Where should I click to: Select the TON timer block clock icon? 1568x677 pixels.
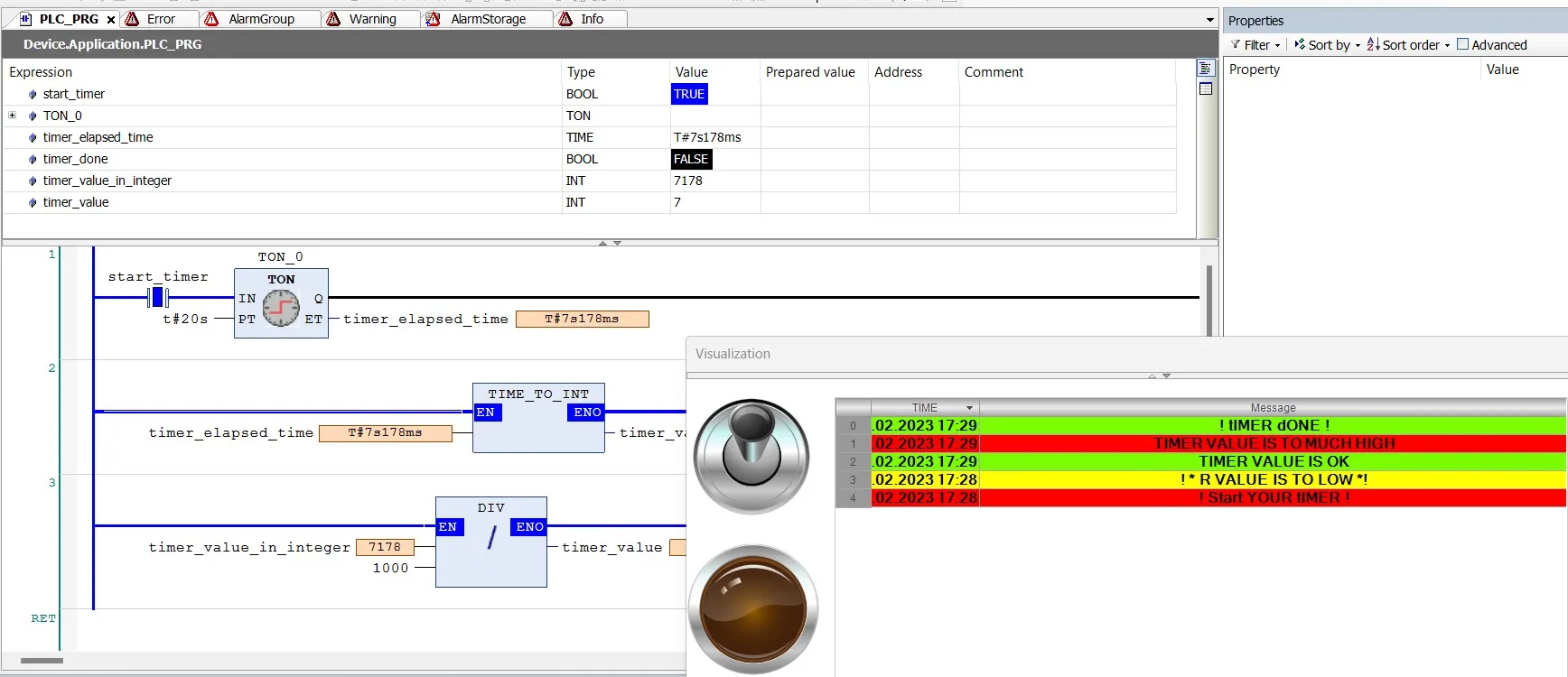(x=281, y=309)
